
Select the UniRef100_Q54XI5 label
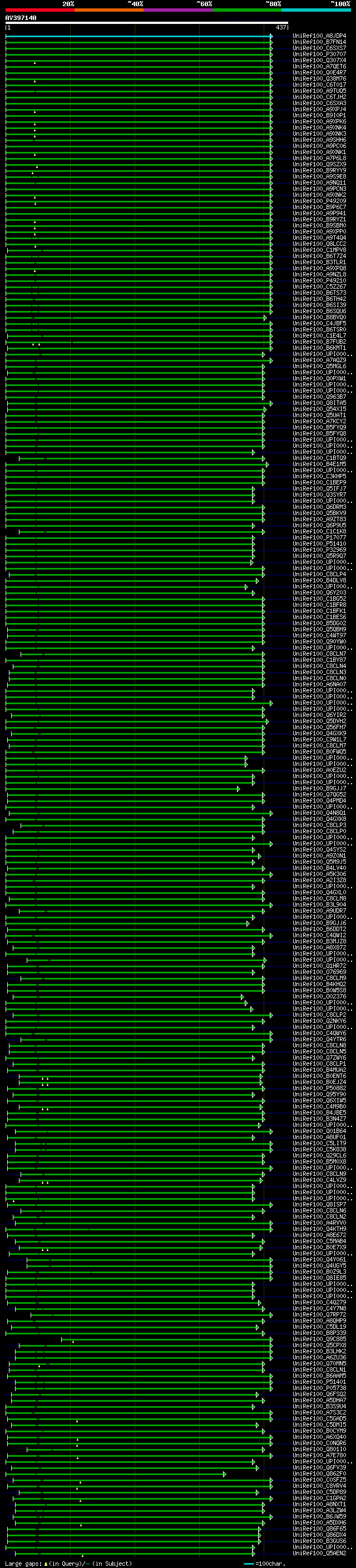319,409
